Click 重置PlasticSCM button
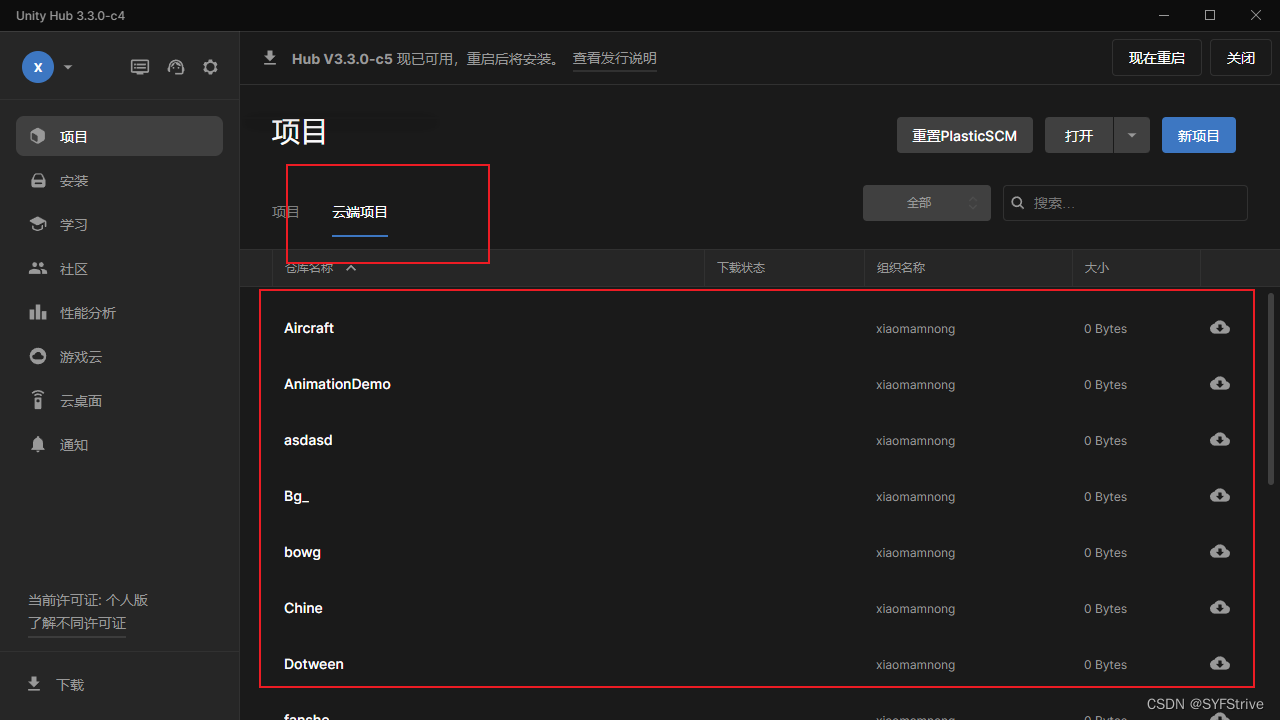The image size is (1280, 720). click(x=965, y=135)
